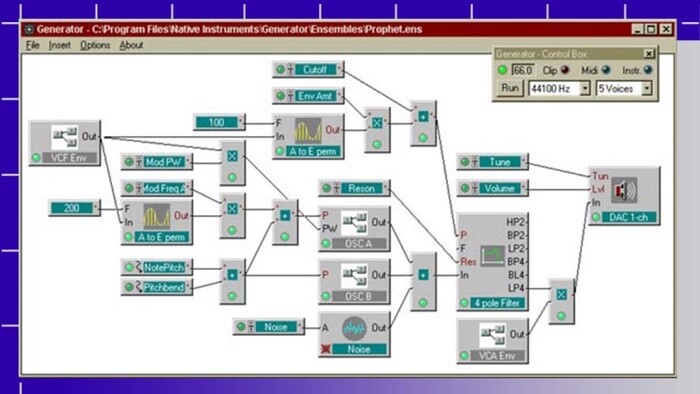This screenshot has height=394, width=700.
Task: Open the 44100 Hz sample rate dropdown
Action: point(585,88)
